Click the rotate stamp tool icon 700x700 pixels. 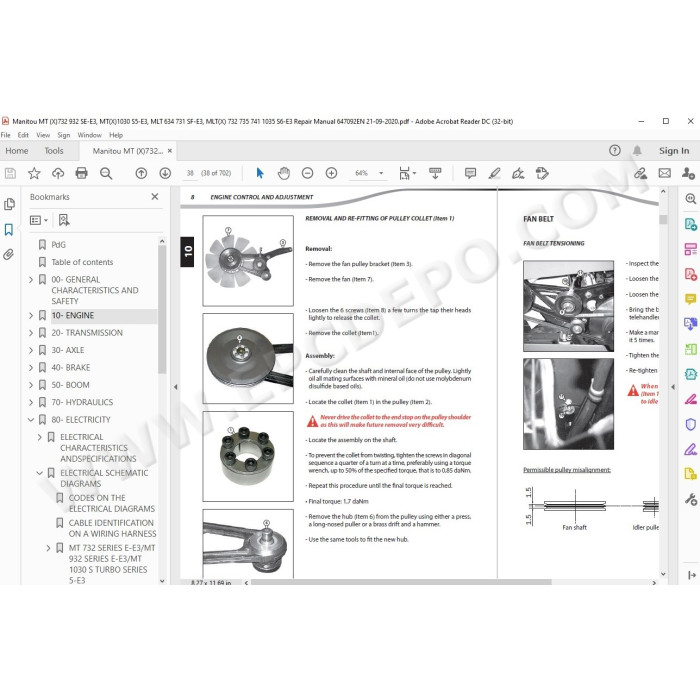pyautogui.click(x=542, y=173)
